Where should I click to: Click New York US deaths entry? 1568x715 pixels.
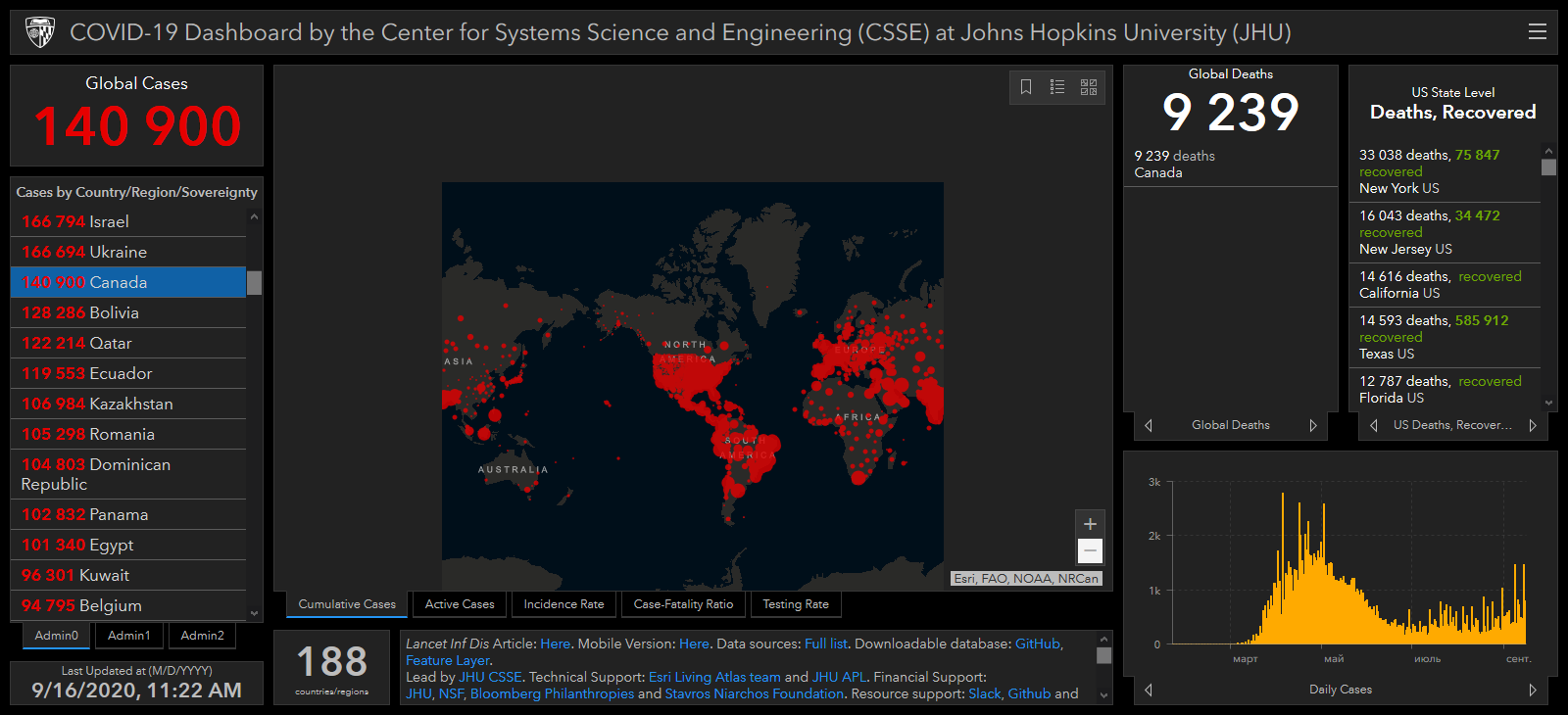[x=1445, y=171]
